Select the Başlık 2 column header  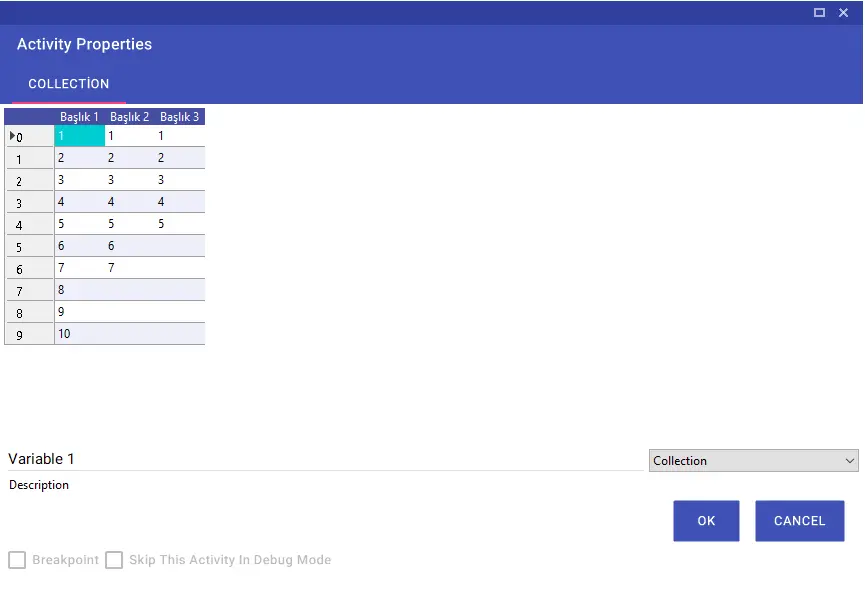point(130,117)
